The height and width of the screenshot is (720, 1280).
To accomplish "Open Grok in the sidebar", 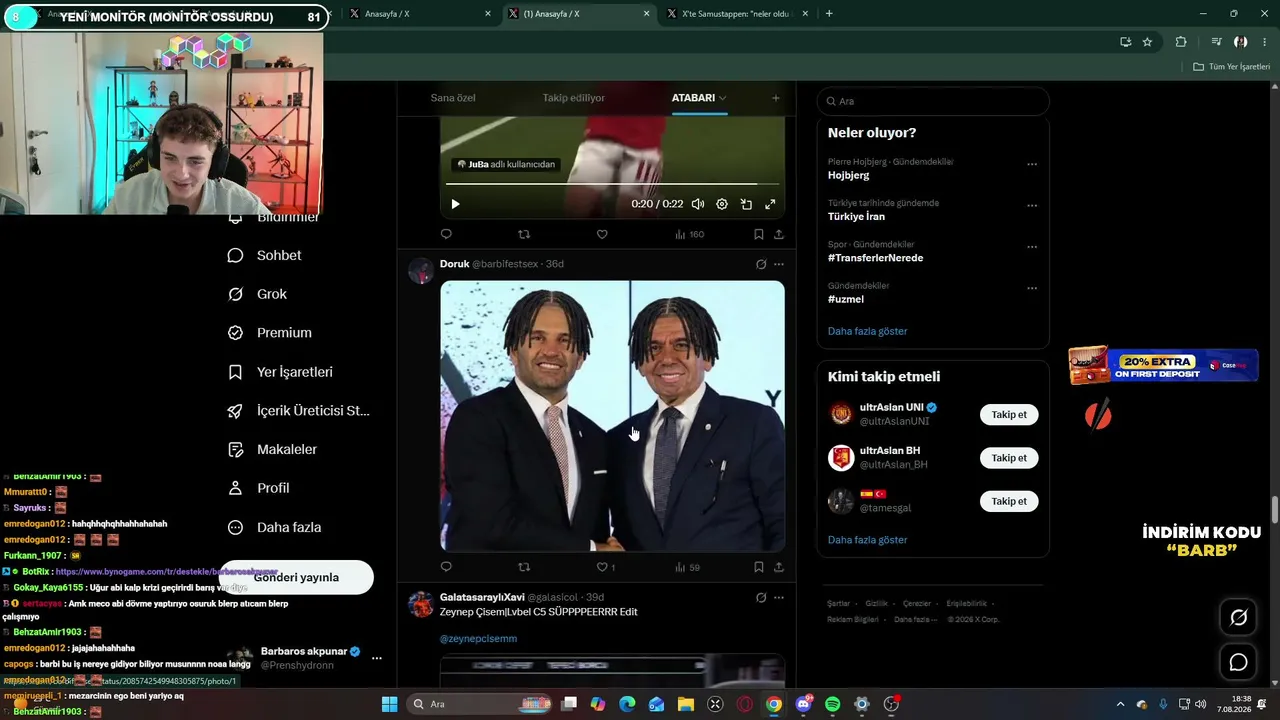I will (x=258, y=294).
